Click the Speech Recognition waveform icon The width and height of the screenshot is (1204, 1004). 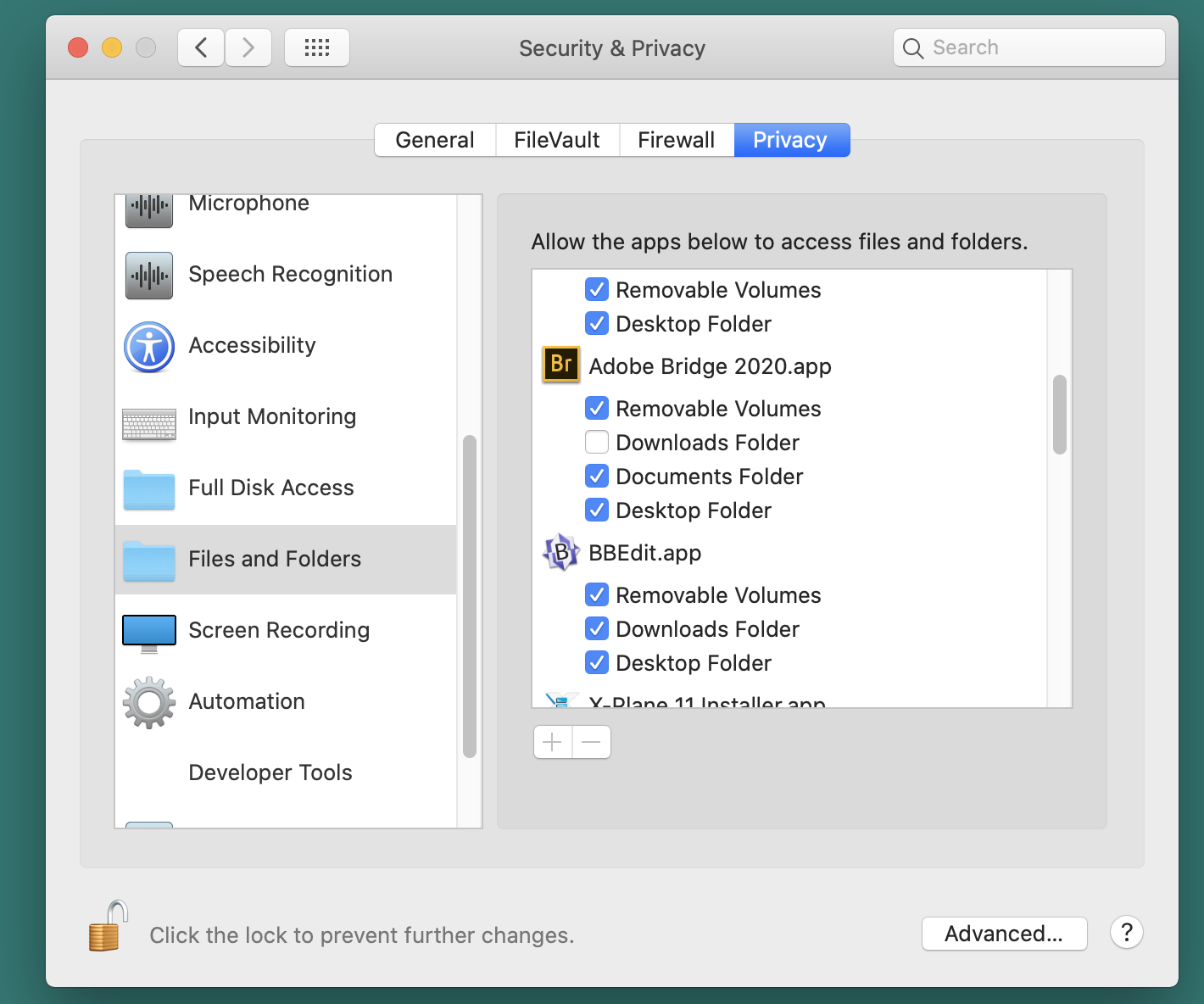click(149, 275)
